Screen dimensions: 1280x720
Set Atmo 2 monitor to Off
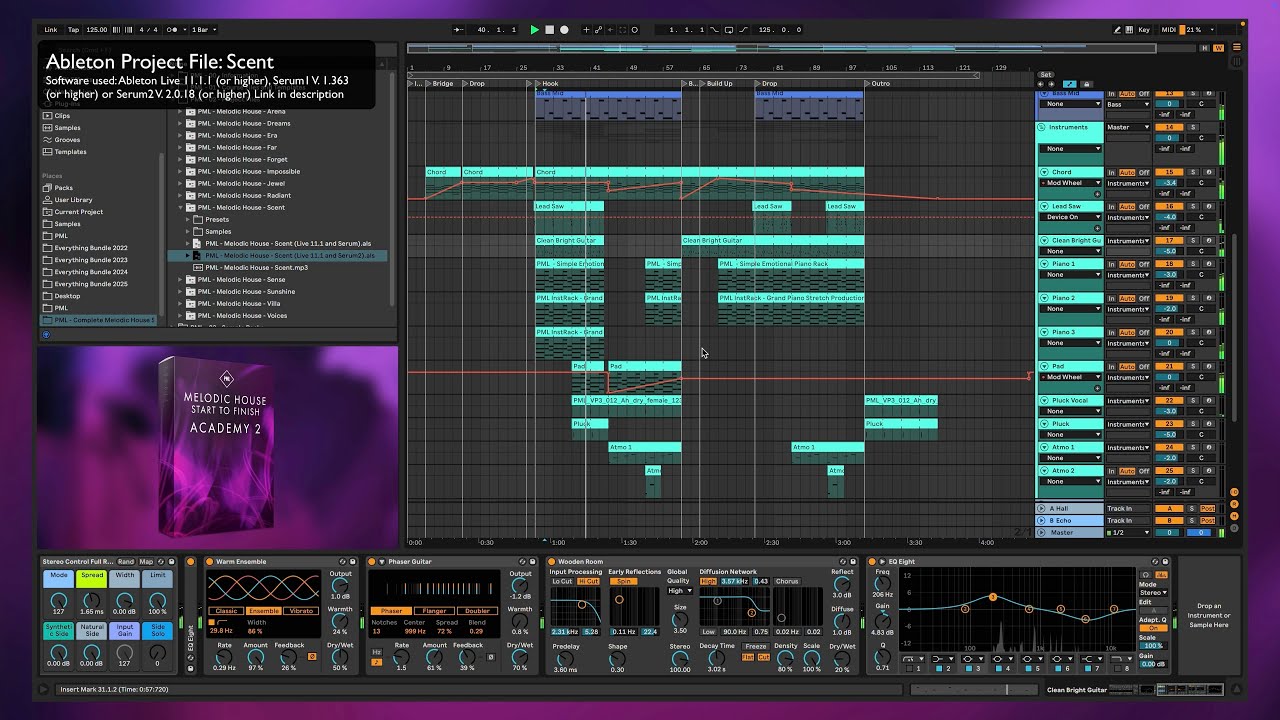click(x=1144, y=470)
